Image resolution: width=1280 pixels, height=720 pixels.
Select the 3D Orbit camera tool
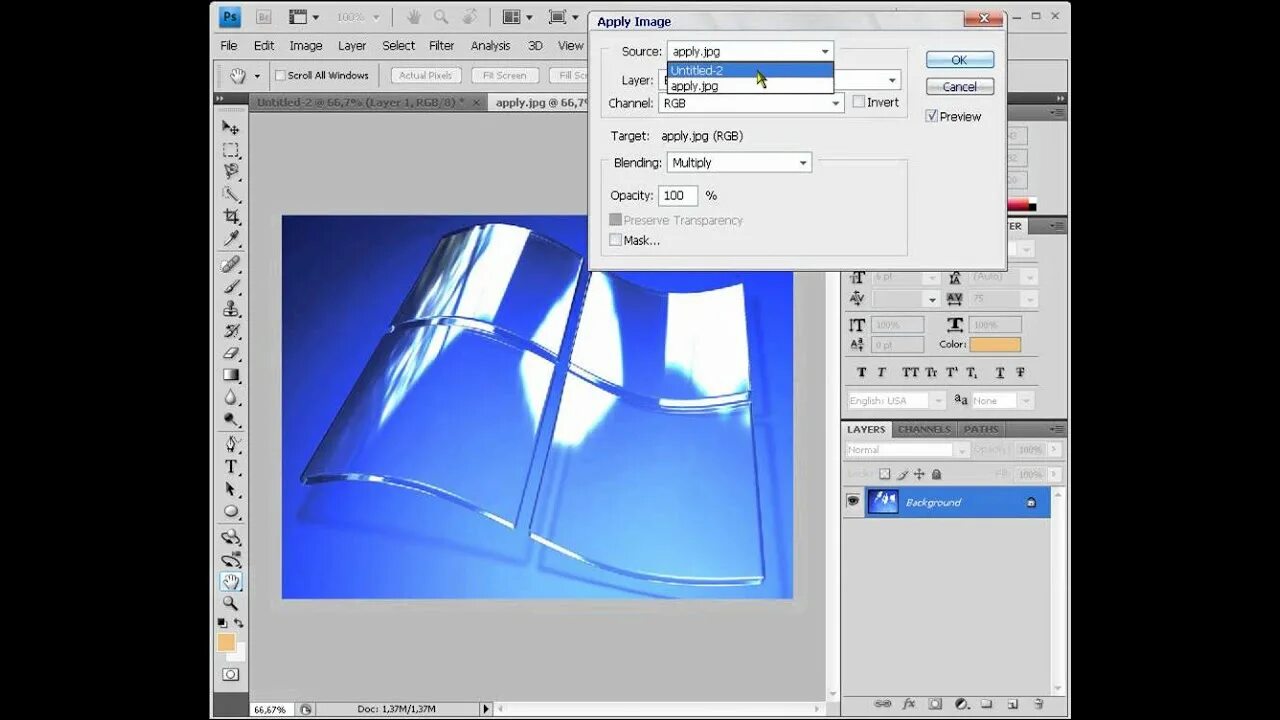click(x=231, y=559)
